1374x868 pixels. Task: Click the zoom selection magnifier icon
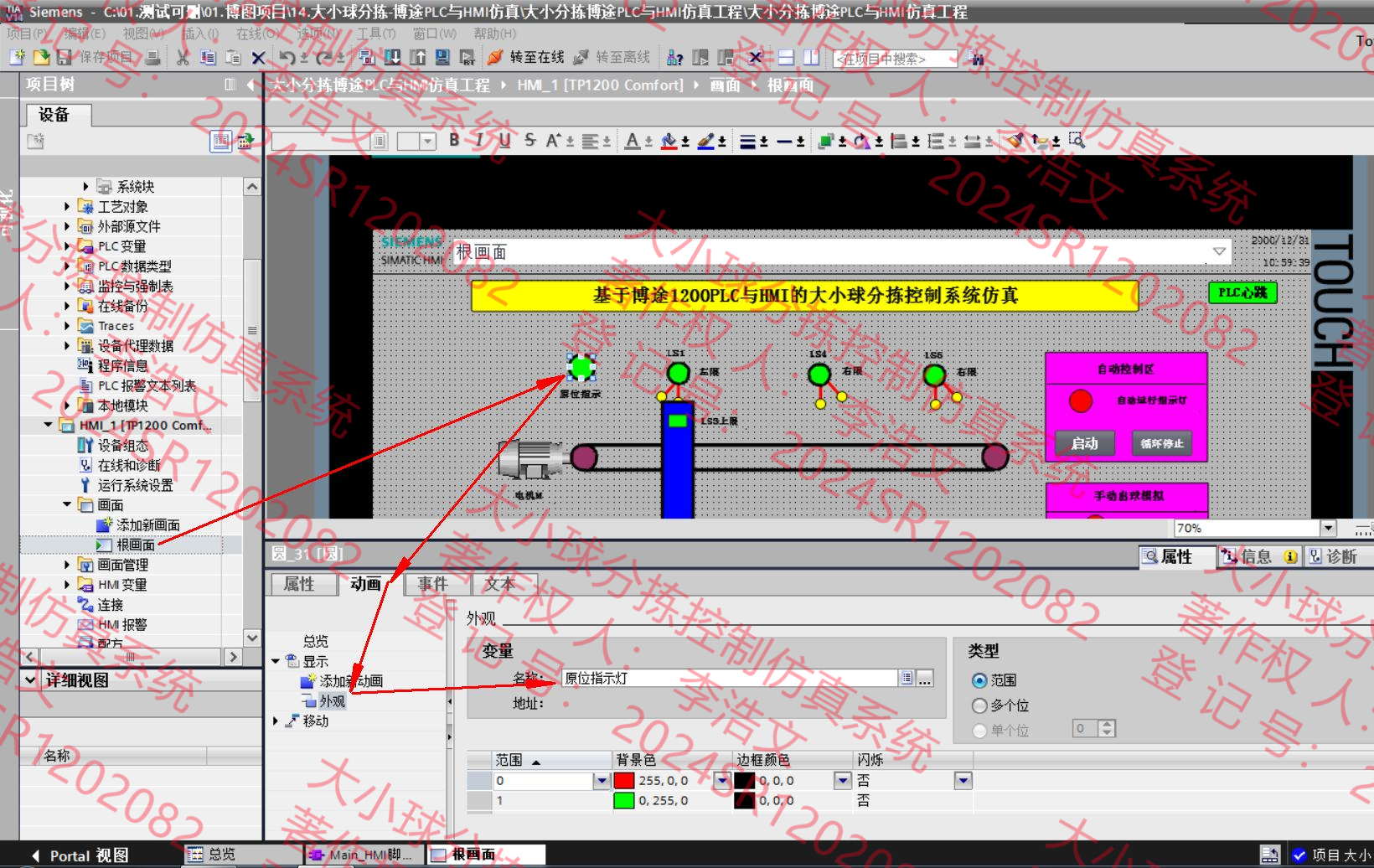coord(1077,140)
